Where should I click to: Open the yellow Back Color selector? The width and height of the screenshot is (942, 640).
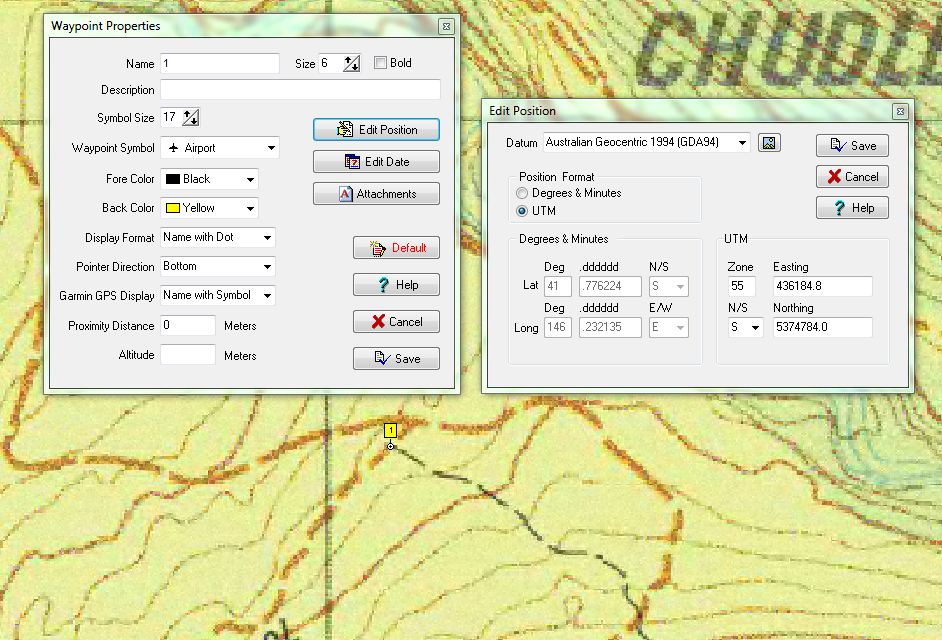click(209, 208)
